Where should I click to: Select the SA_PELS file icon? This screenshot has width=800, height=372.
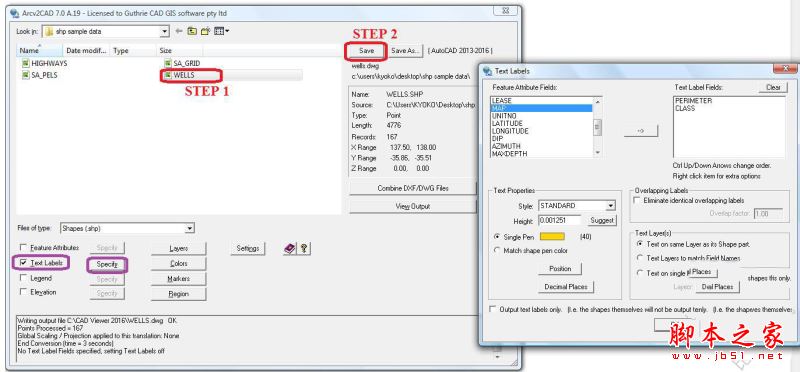point(25,75)
